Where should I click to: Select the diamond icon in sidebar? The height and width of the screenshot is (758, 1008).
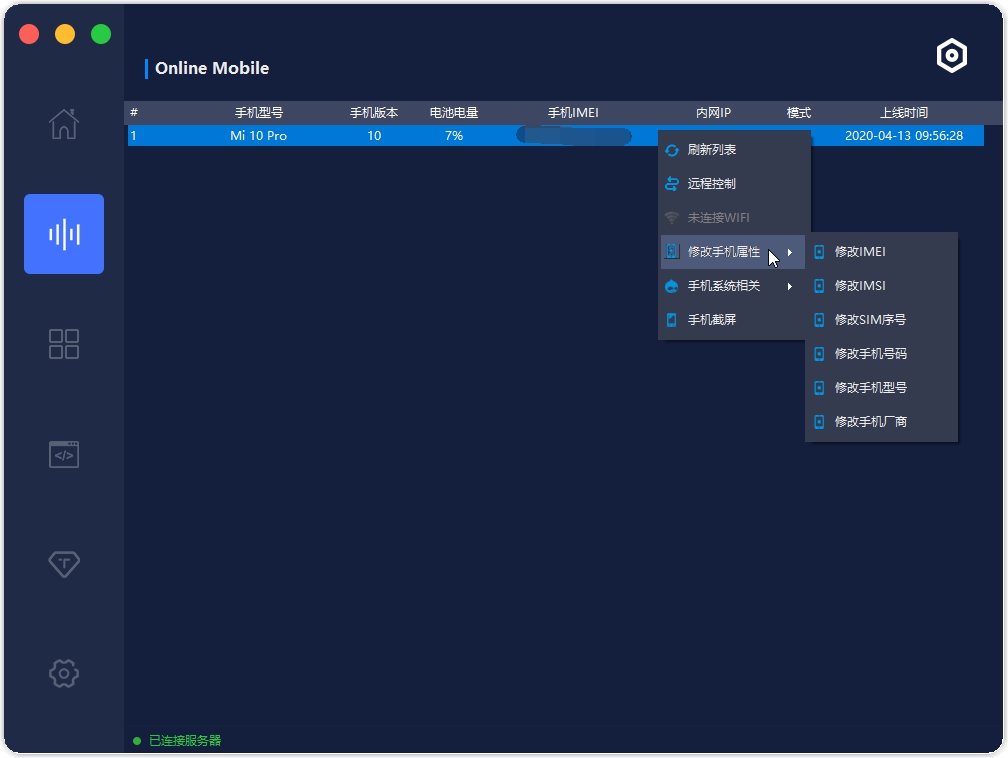[63, 563]
